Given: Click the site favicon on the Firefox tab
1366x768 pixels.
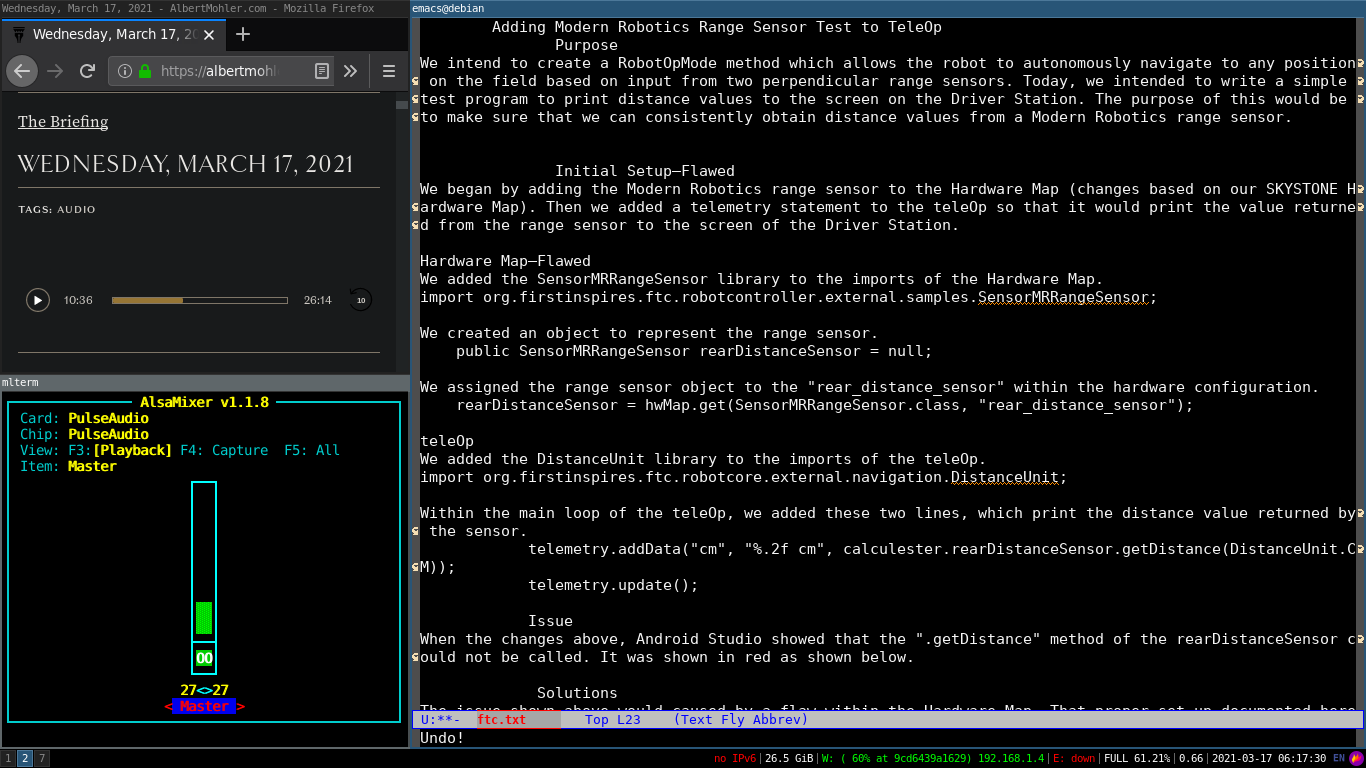Looking at the screenshot, I should pyautogui.click(x=19, y=34).
